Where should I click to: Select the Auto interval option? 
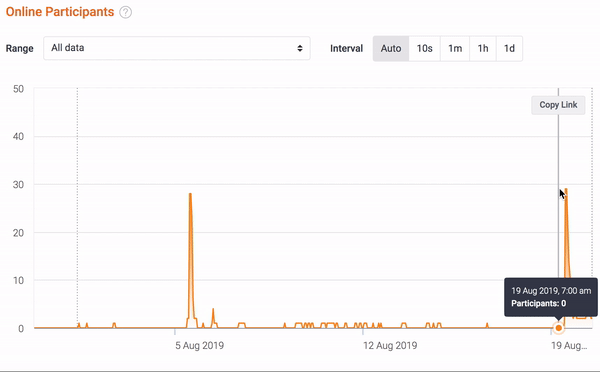point(391,49)
